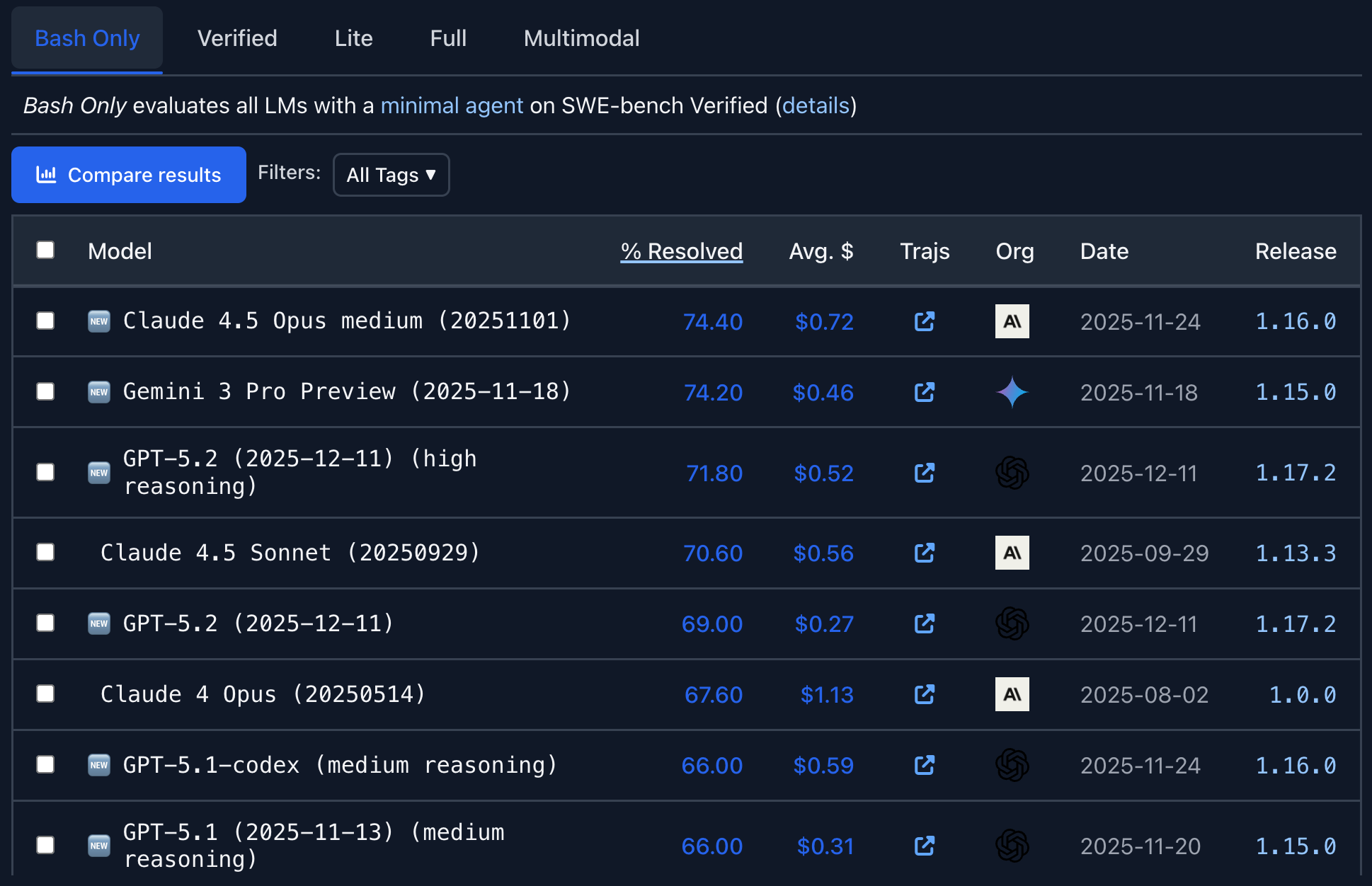Sort by % Resolved column header
This screenshot has height=886, width=1372.
[x=681, y=251]
